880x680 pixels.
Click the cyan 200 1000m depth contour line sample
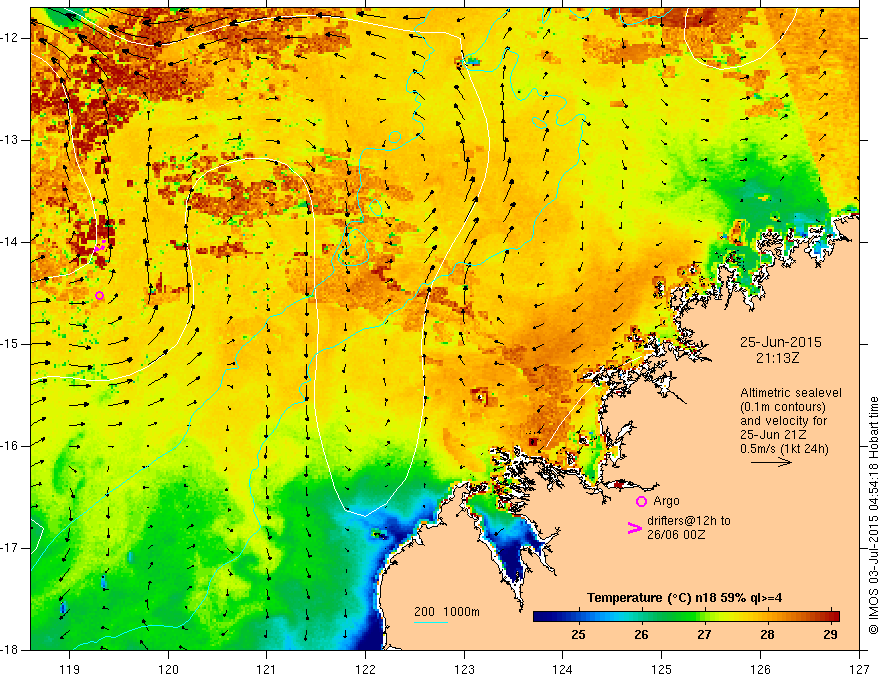[x=431, y=622]
